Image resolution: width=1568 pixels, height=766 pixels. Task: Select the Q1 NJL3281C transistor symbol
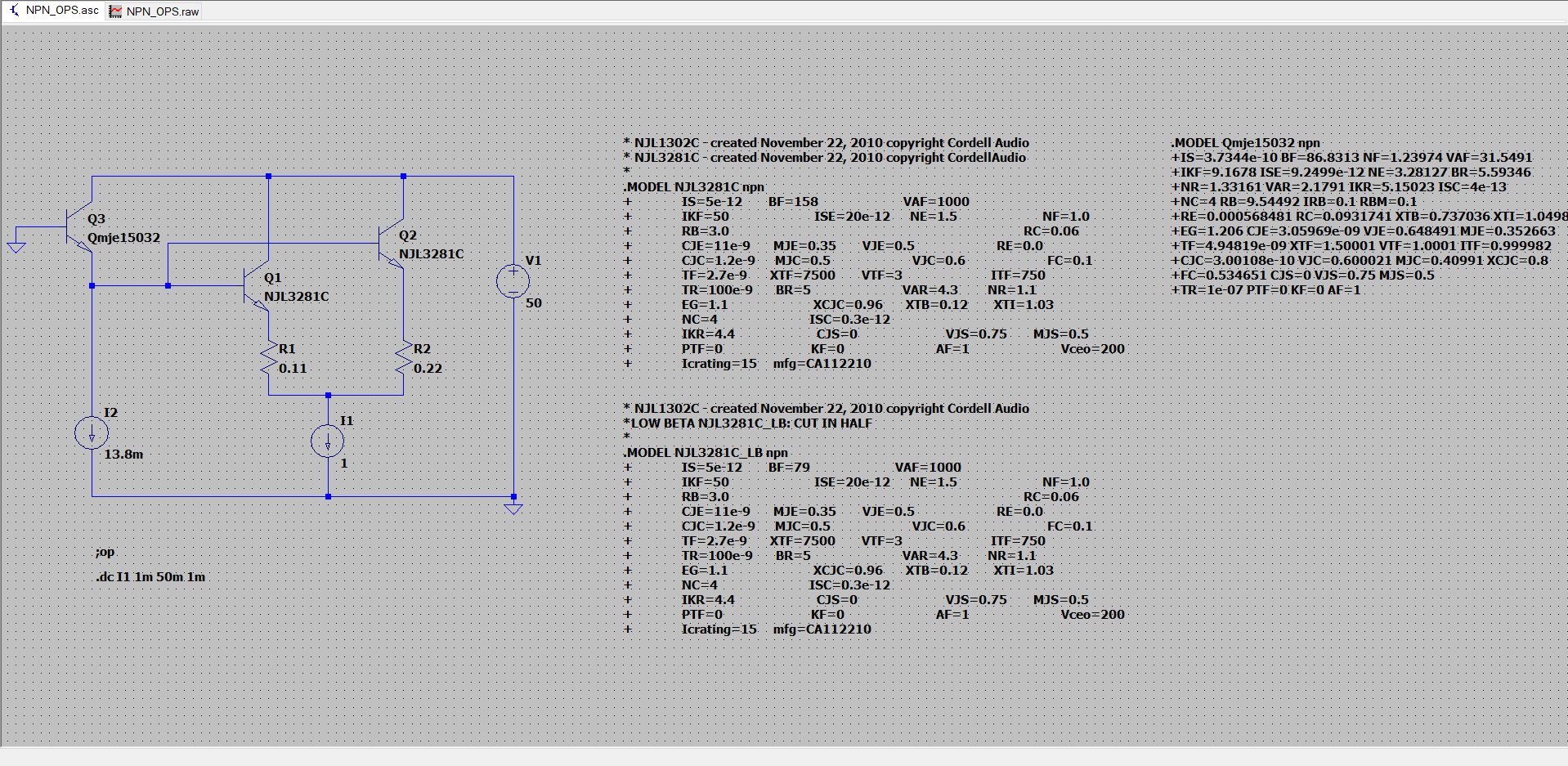point(256,286)
